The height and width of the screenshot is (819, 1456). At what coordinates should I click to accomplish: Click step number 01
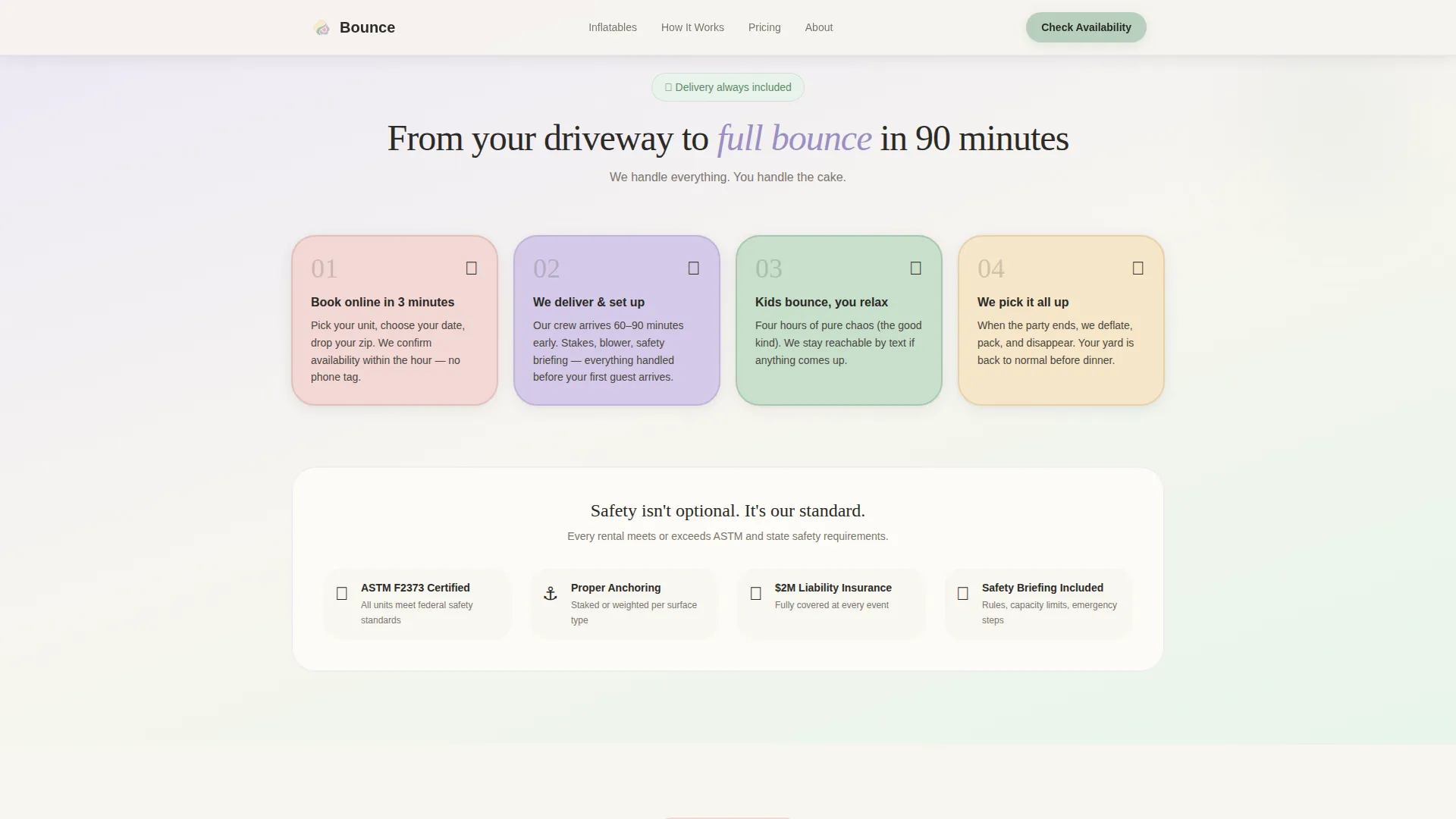point(324,268)
